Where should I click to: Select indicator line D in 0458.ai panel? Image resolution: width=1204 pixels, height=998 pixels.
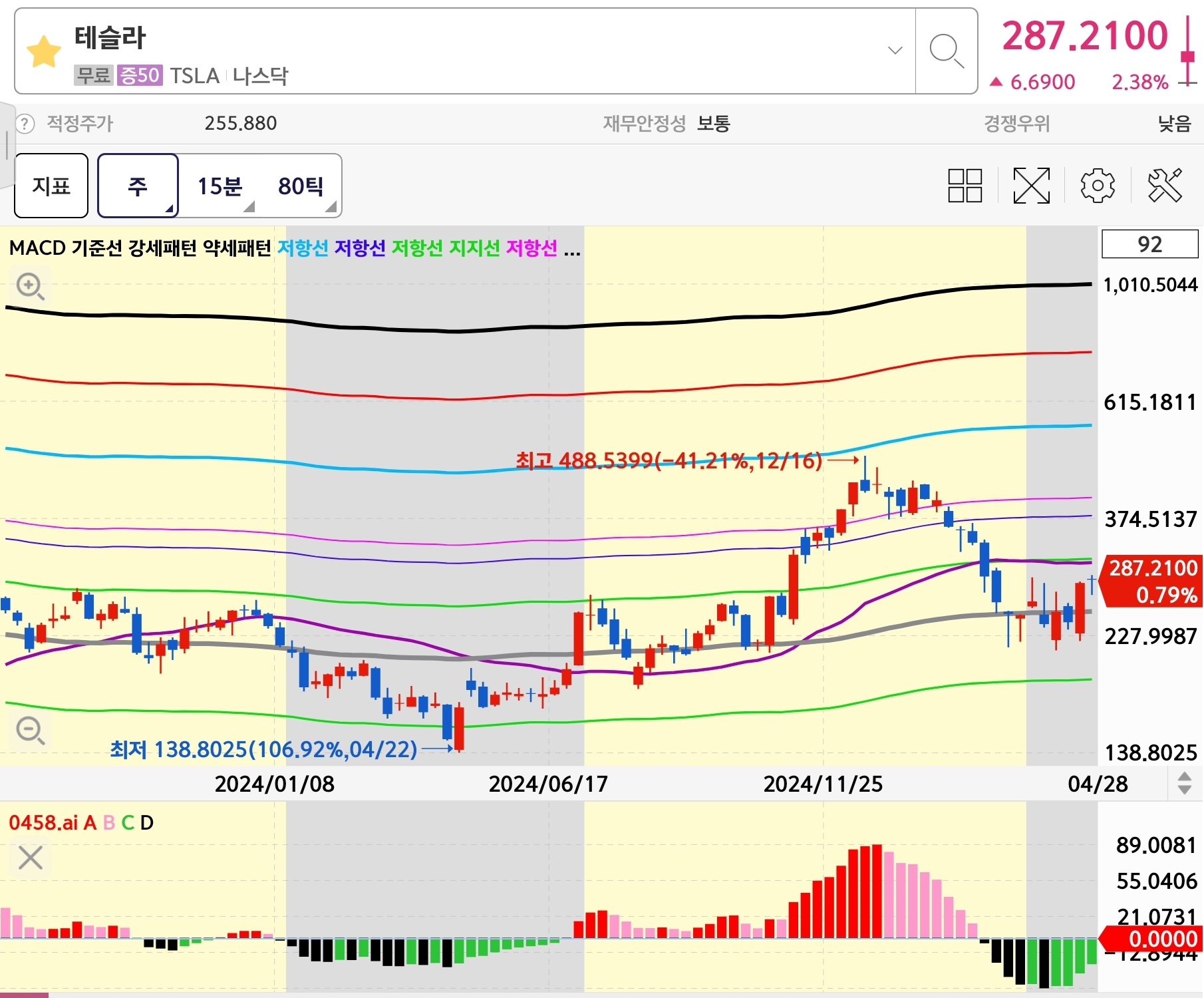tap(147, 823)
